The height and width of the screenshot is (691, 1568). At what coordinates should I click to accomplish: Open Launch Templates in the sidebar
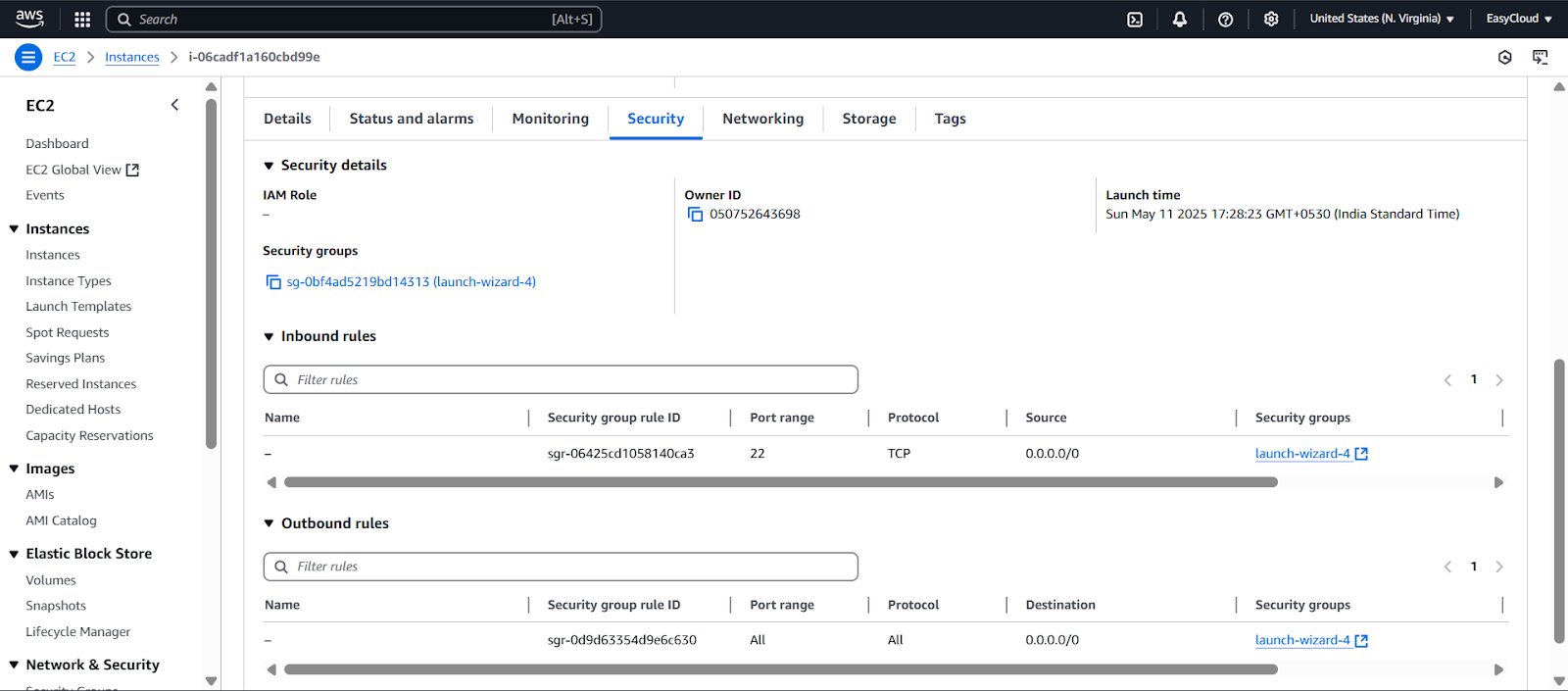coord(78,307)
